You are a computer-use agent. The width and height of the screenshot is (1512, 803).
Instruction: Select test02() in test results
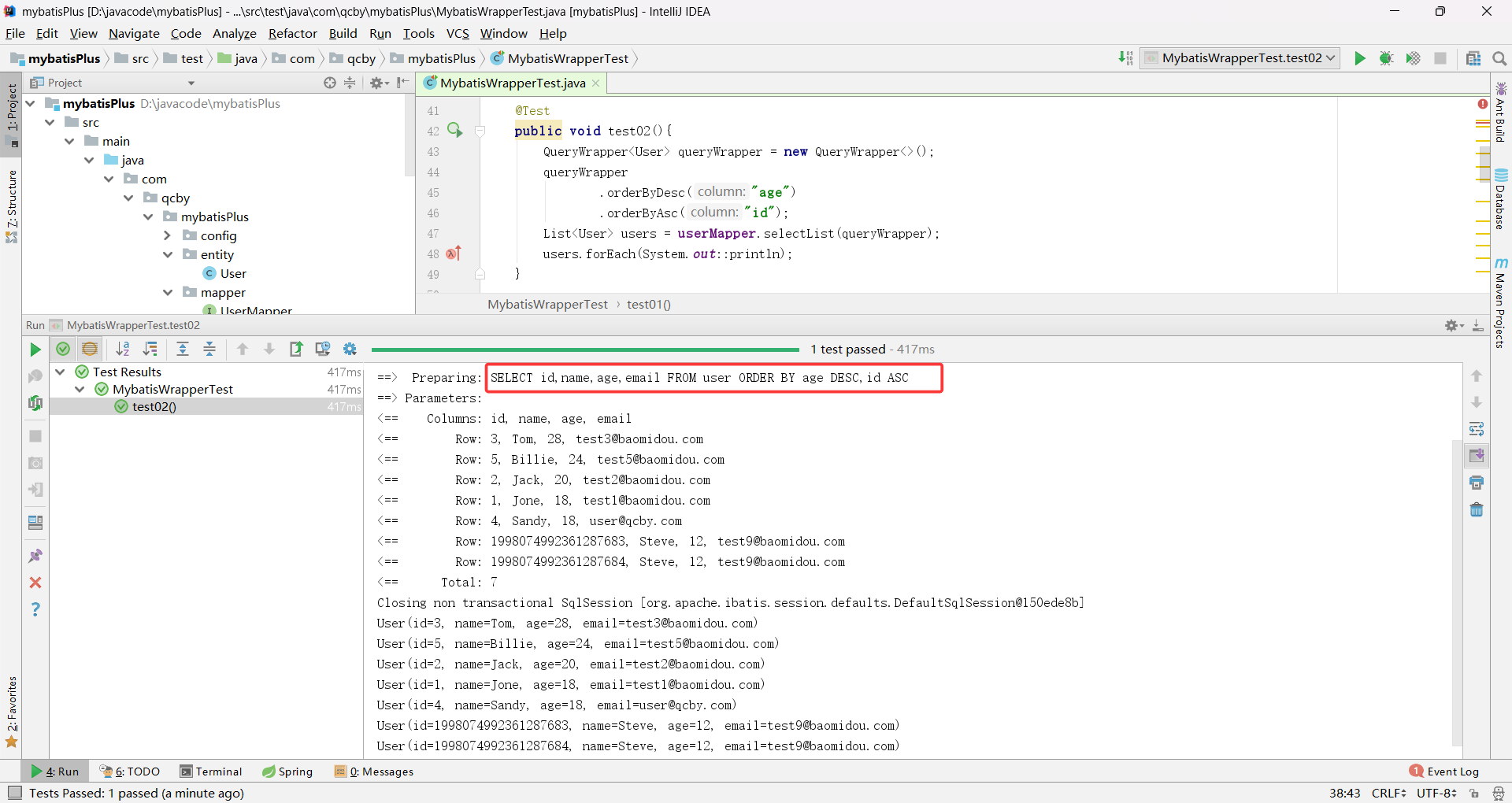(x=154, y=406)
